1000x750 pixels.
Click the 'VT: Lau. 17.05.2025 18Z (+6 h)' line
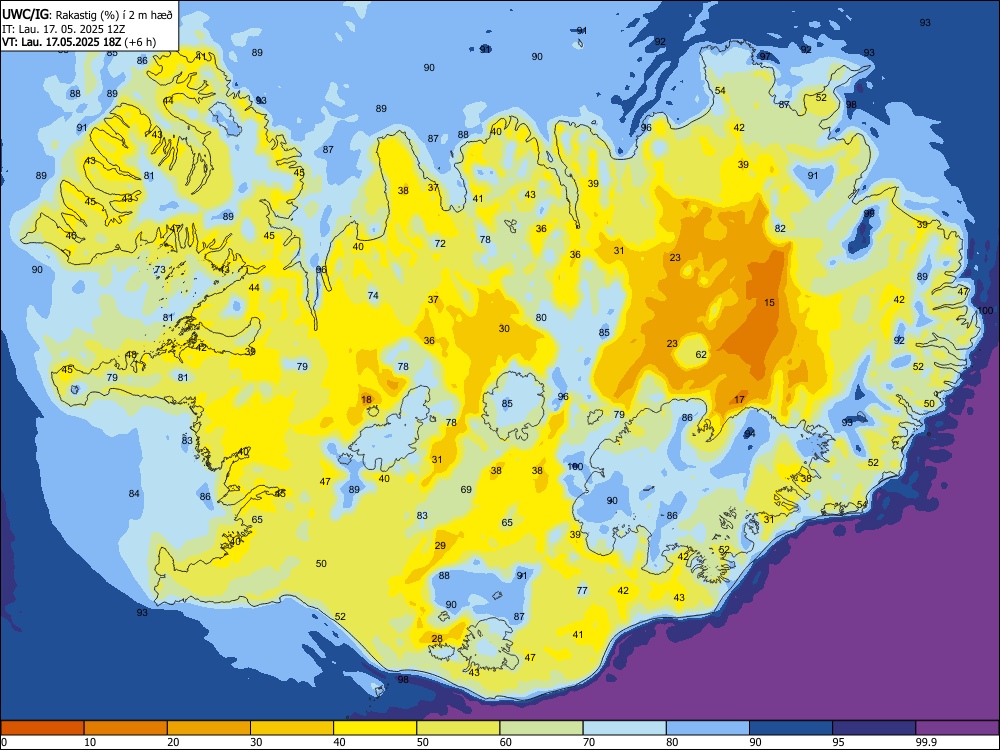tap(78, 42)
